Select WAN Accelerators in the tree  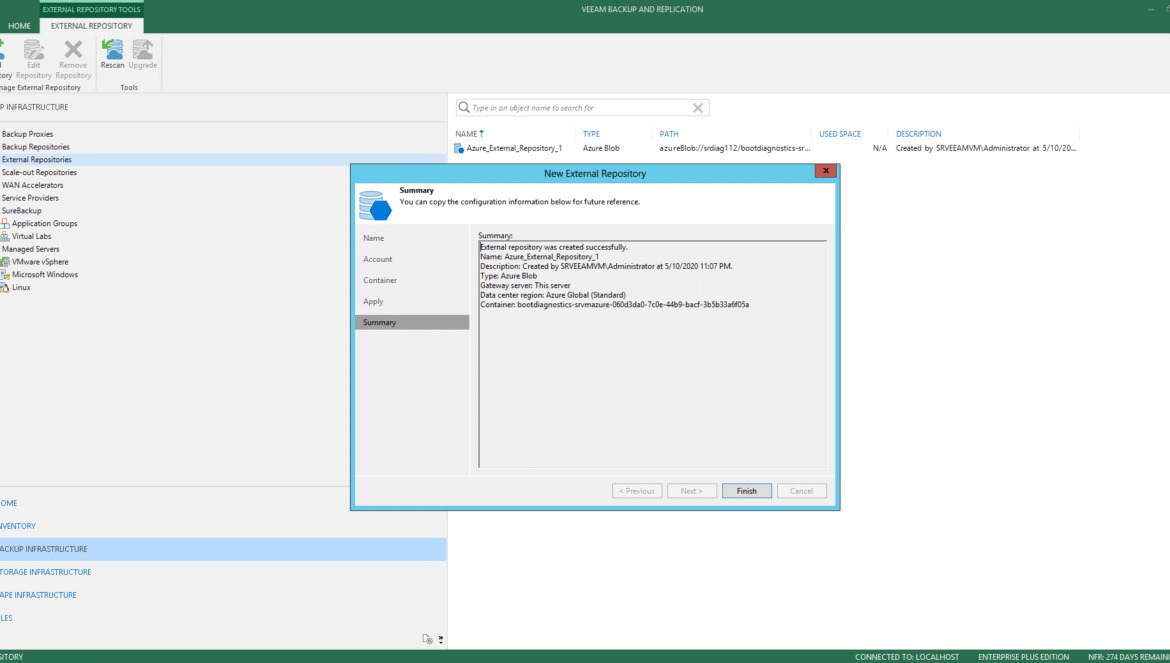click(x=32, y=185)
